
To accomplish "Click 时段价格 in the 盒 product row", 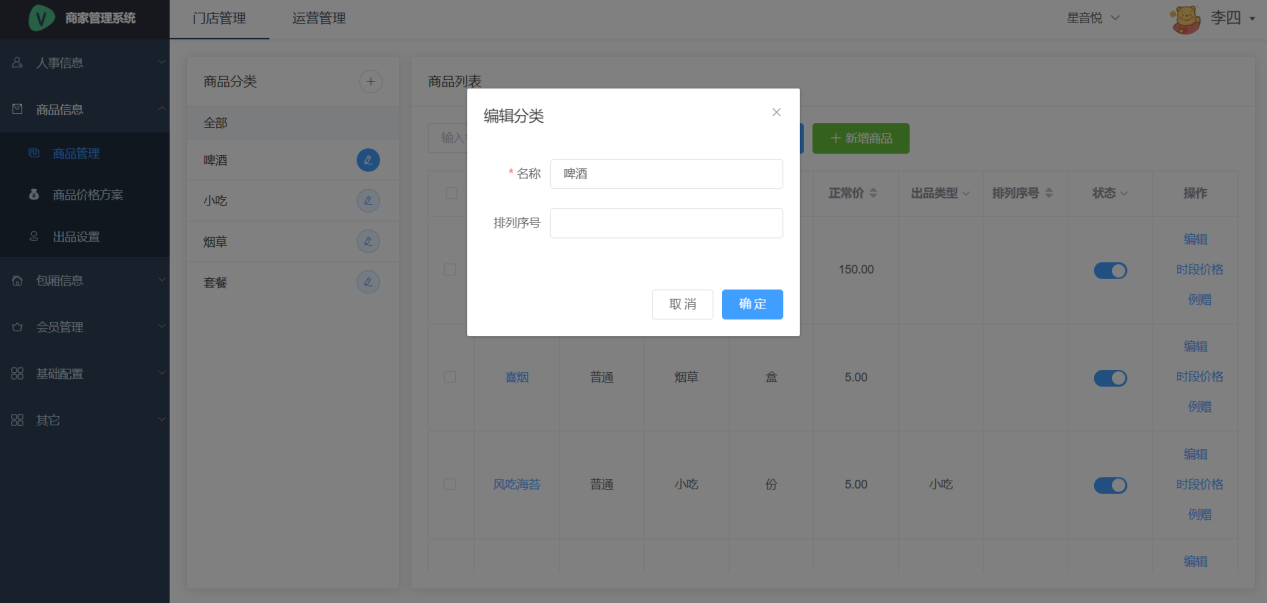I will click(1200, 376).
